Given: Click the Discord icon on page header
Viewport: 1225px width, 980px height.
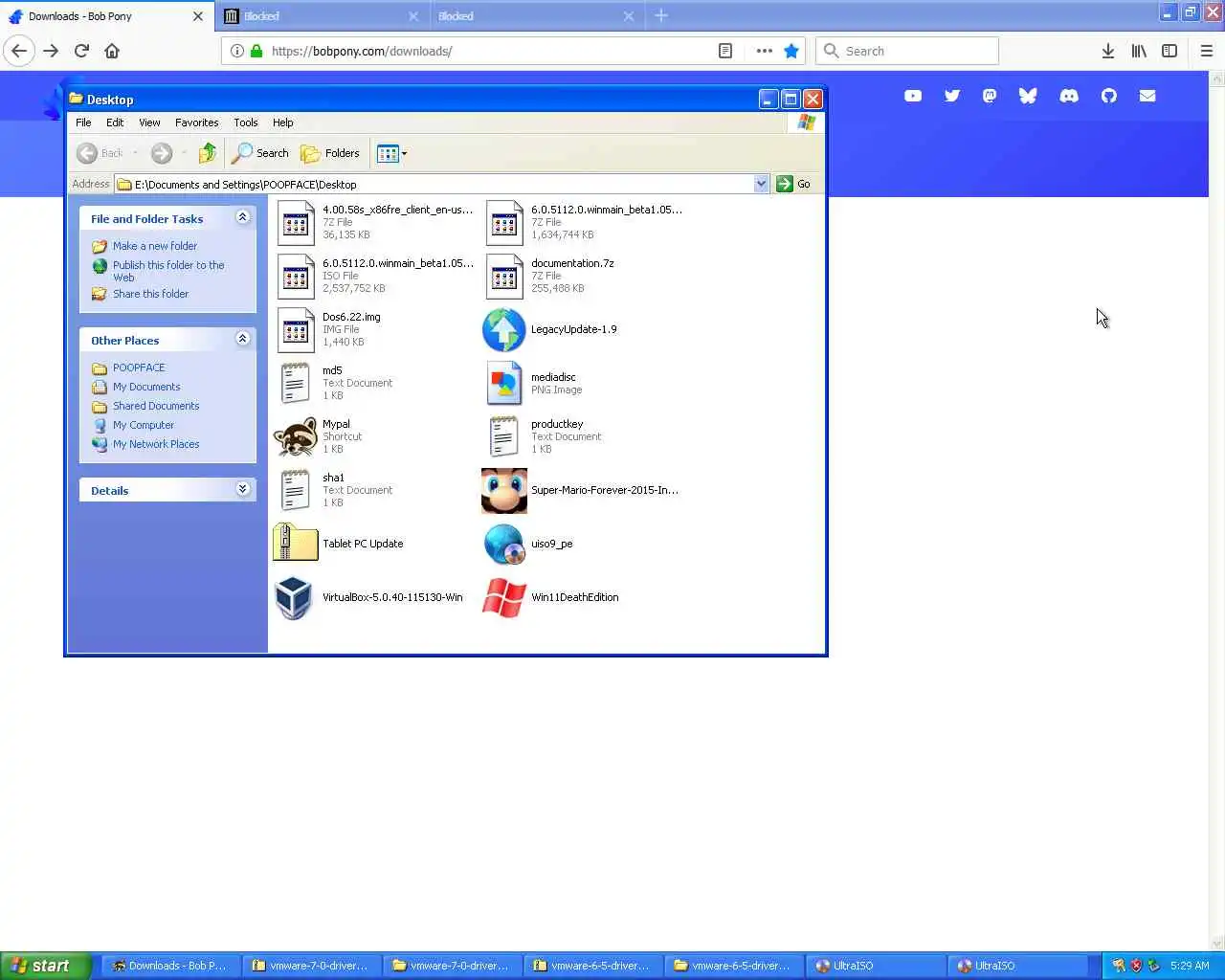Looking at the screenshot, I should (x=1069, y=96).
